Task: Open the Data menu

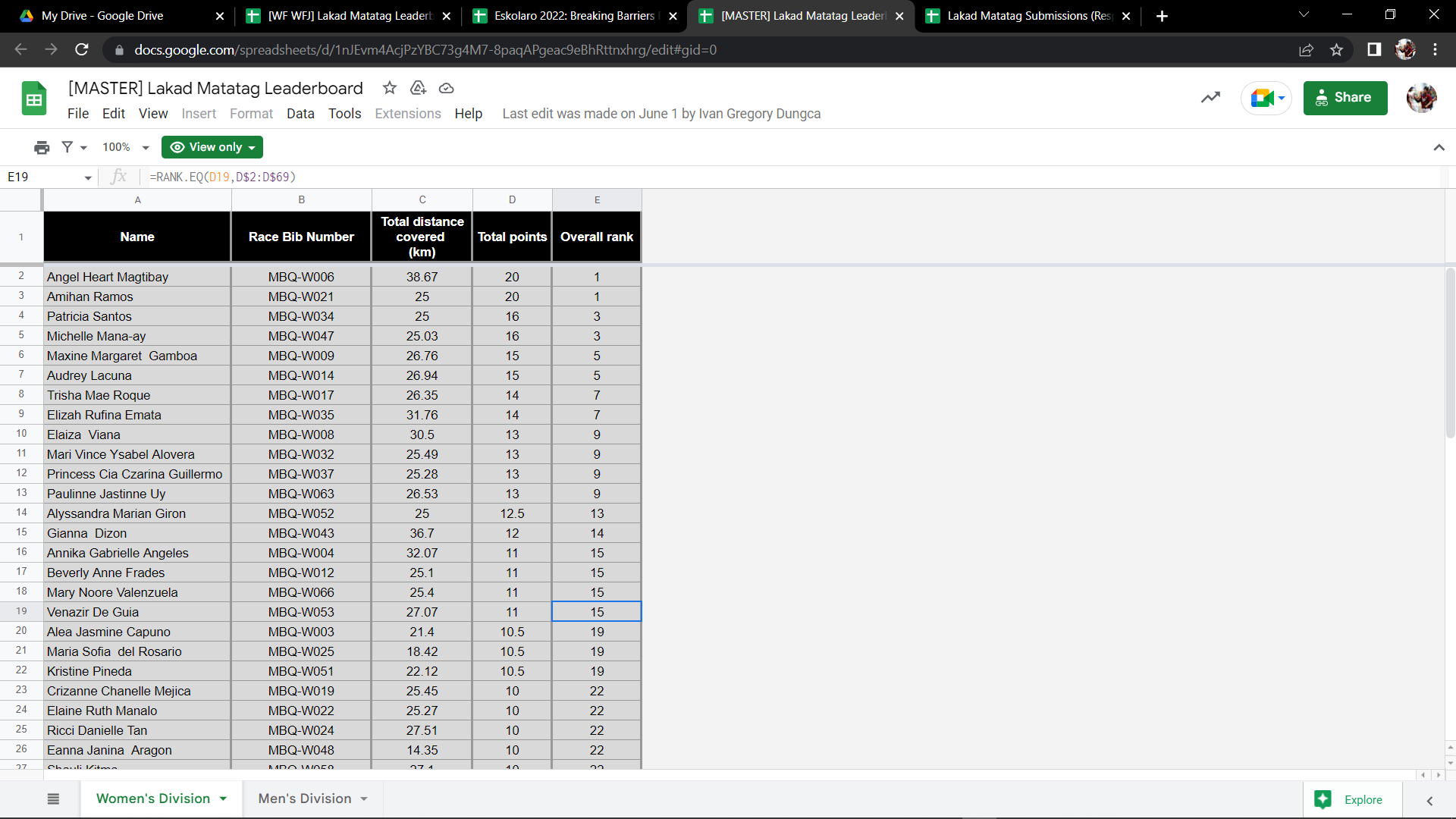Action: [300, 114]
